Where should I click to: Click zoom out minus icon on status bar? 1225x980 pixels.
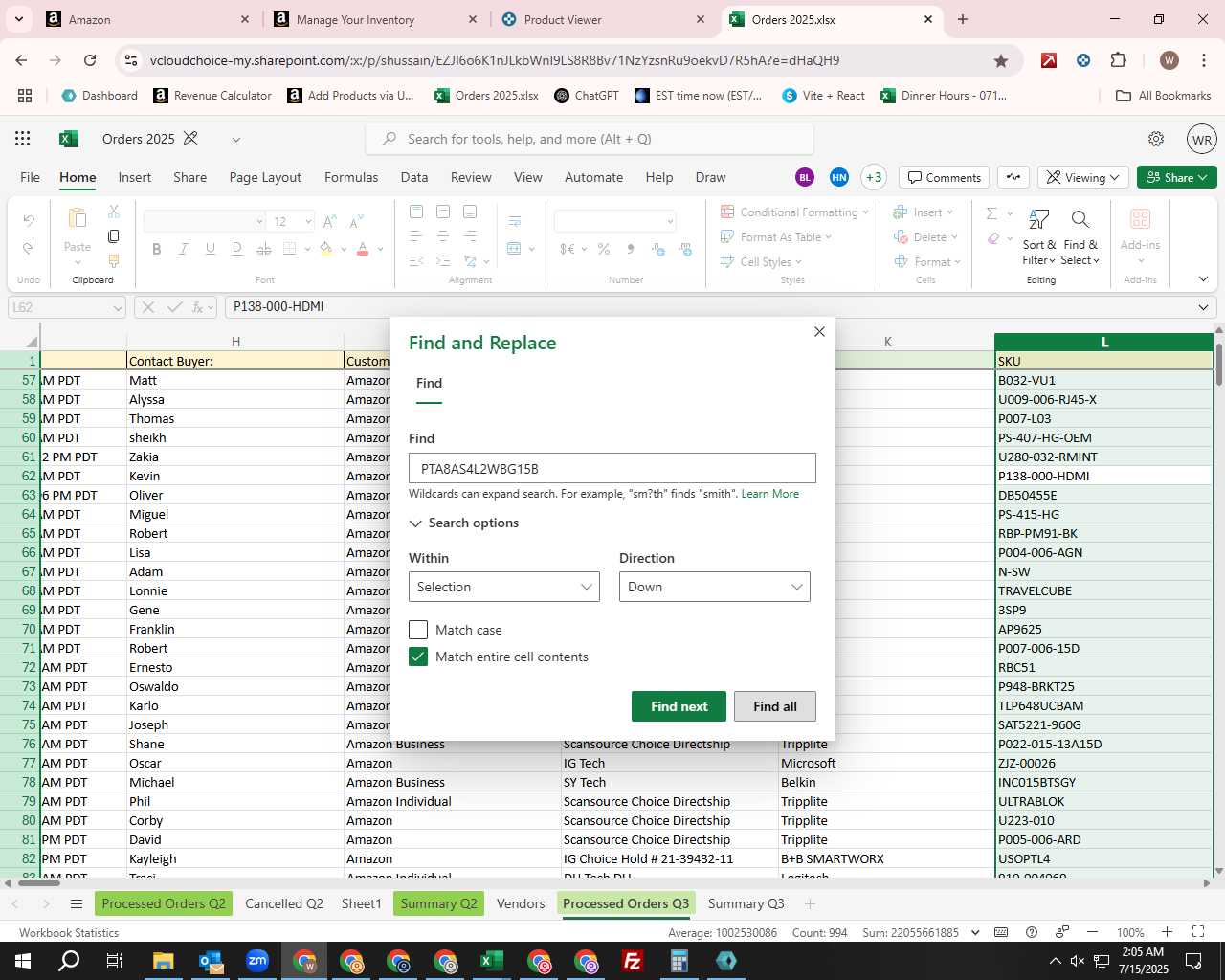point(1093,932)
